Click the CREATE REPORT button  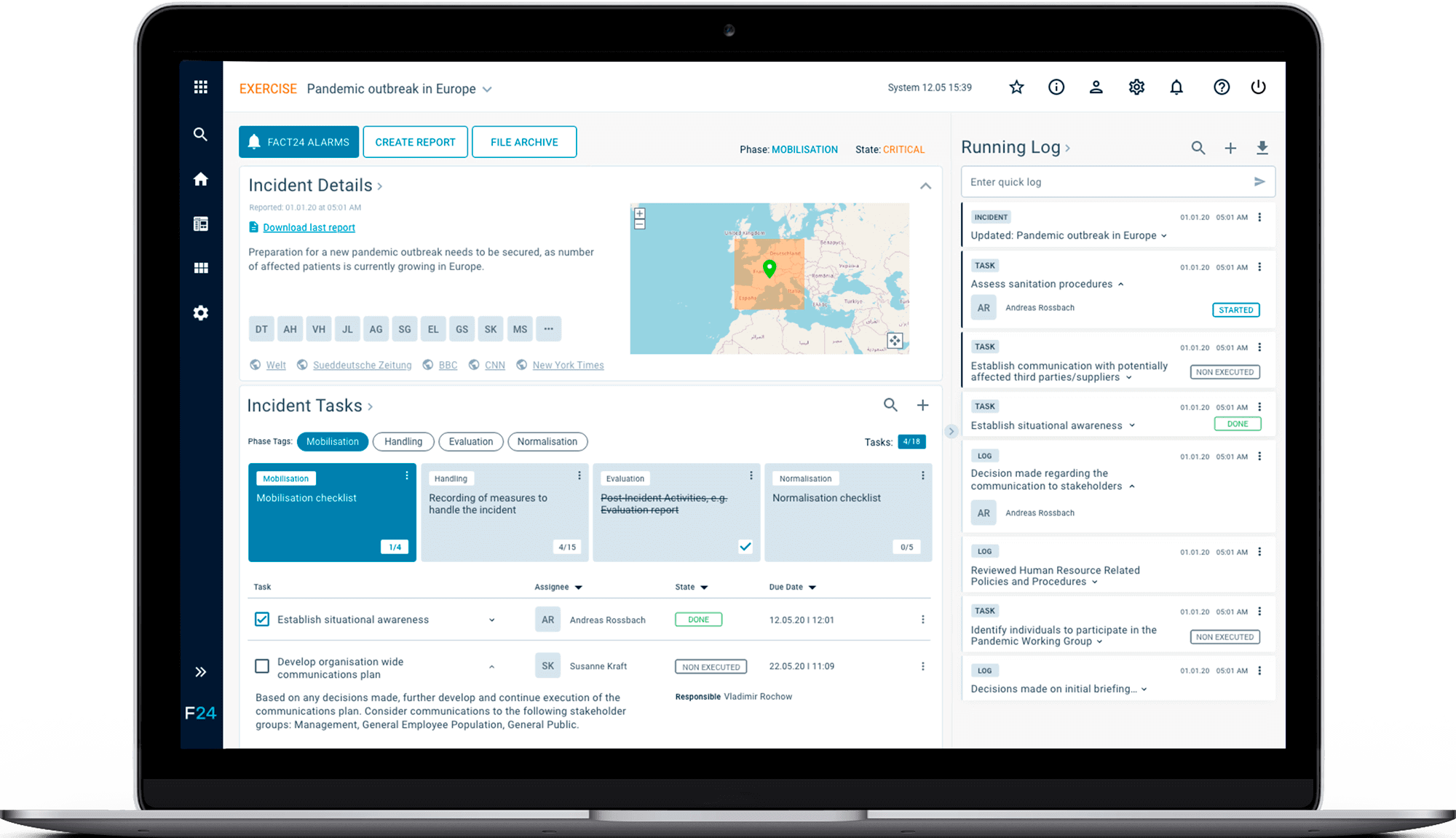coord(415,141)
